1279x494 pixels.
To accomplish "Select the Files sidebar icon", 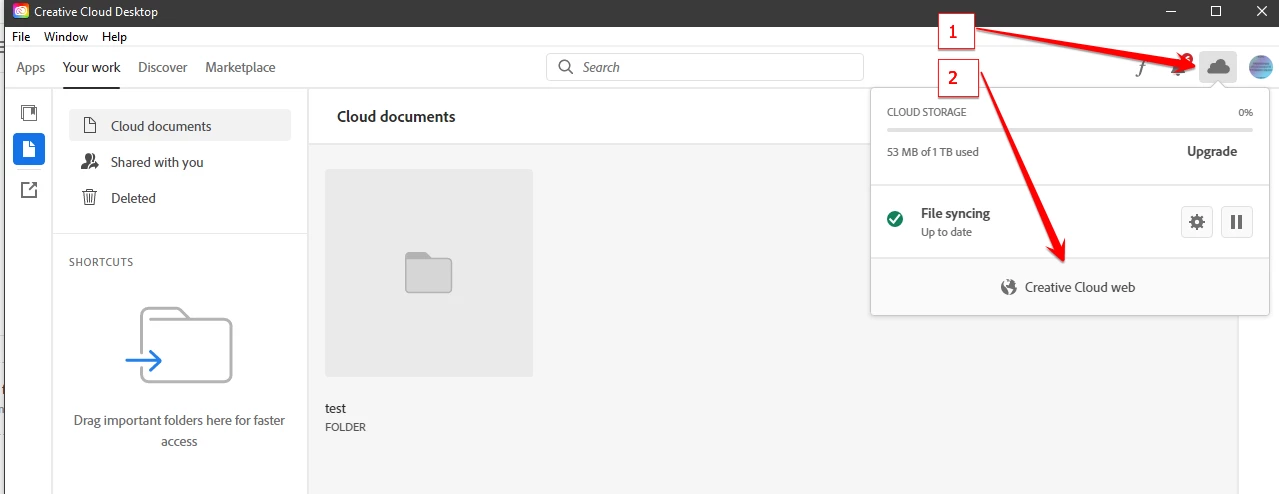I will 29,149.
